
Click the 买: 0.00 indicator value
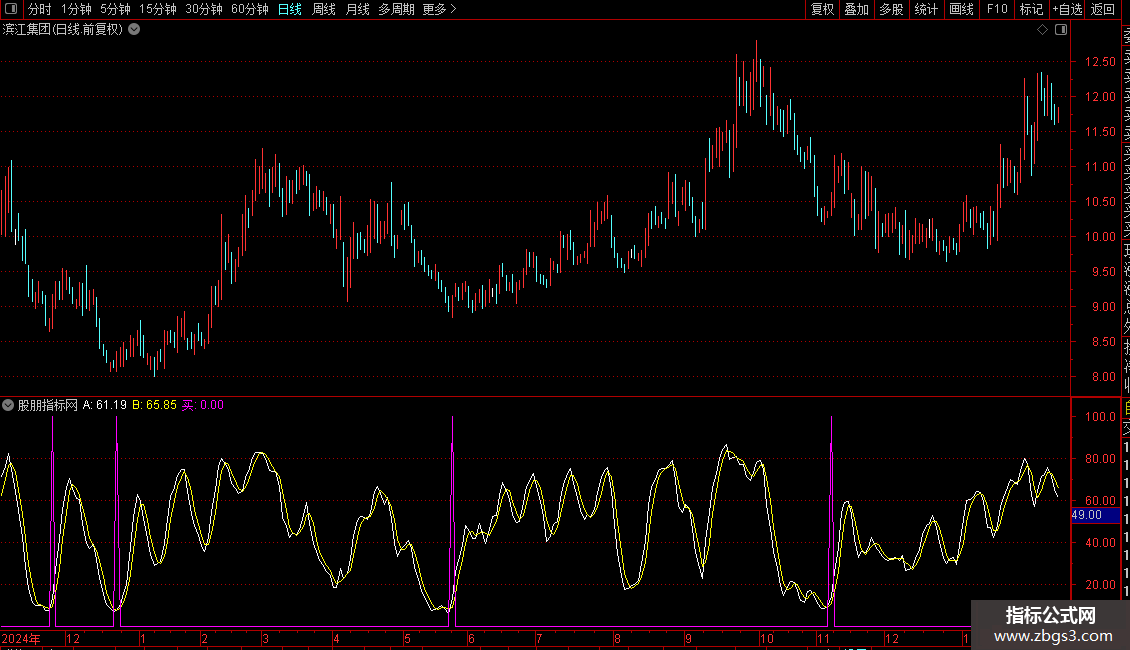point(203,405)
